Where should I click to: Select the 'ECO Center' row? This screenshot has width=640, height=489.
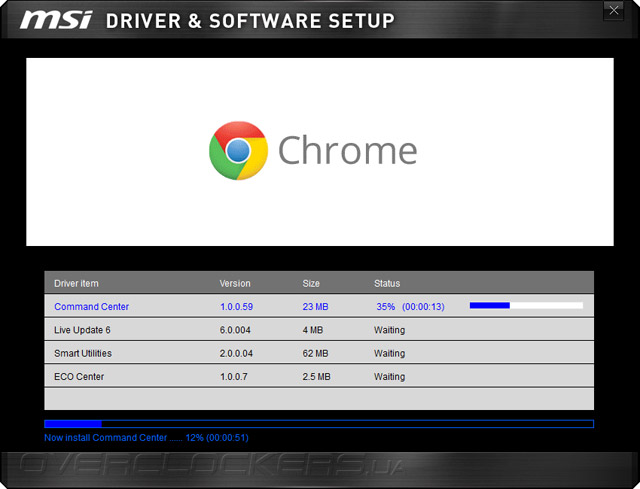pyautogui.click(x=319, y=376)
